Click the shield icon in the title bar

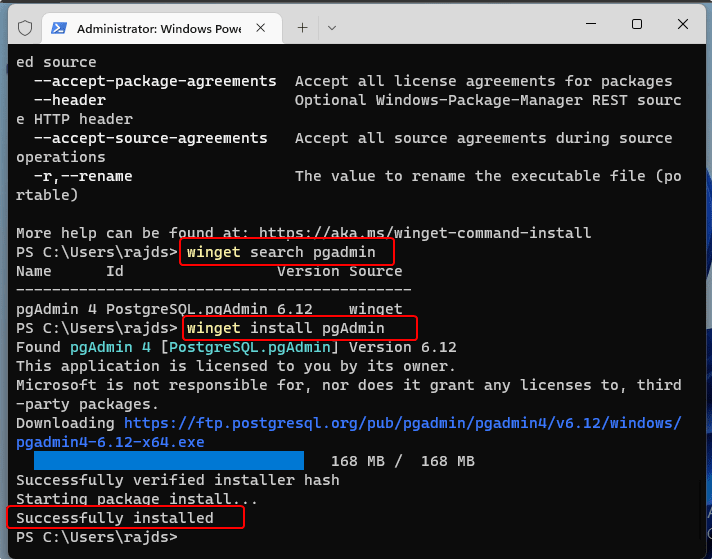[25, 28]
